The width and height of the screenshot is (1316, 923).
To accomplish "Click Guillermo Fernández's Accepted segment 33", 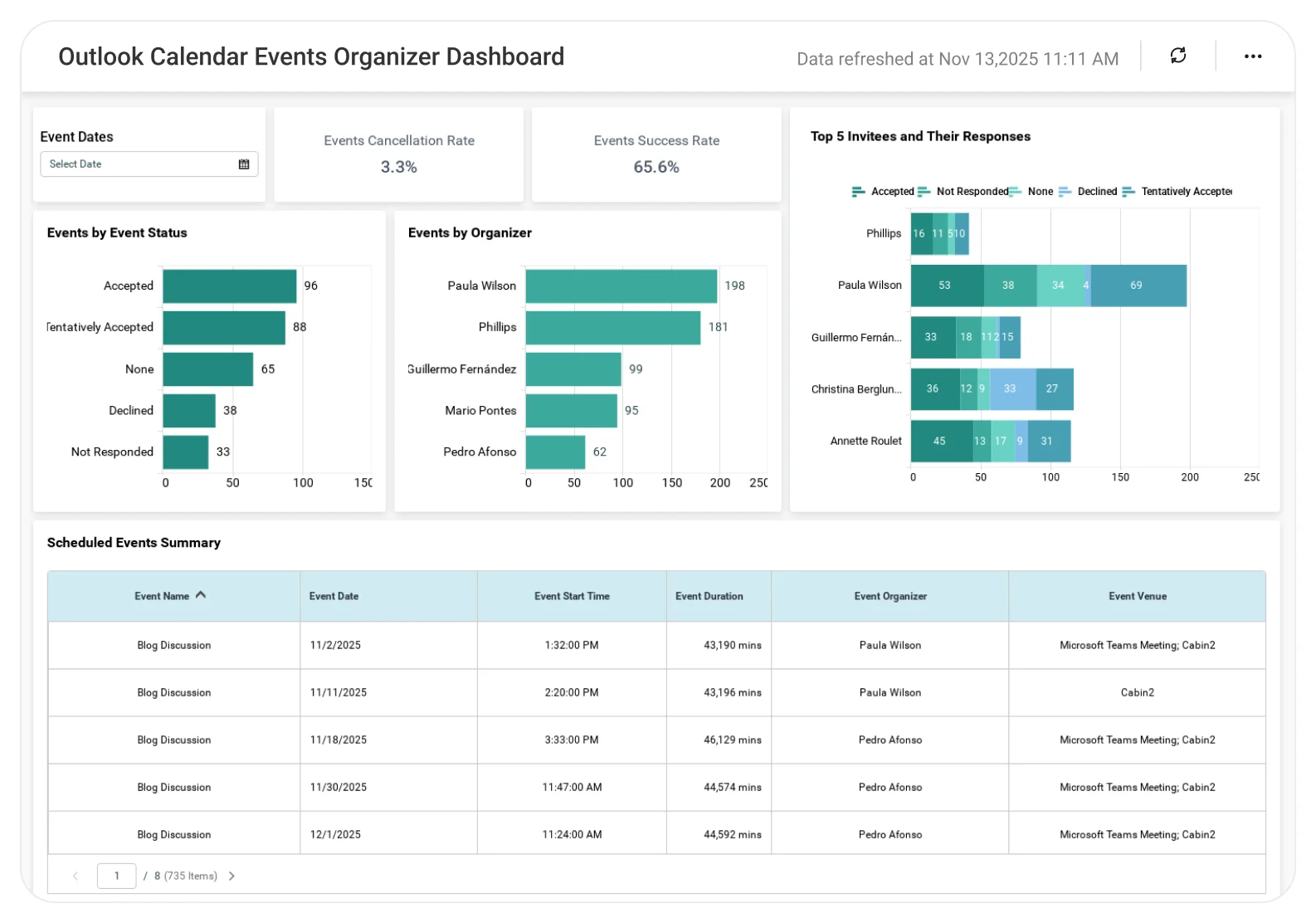I will coord(933,337).
